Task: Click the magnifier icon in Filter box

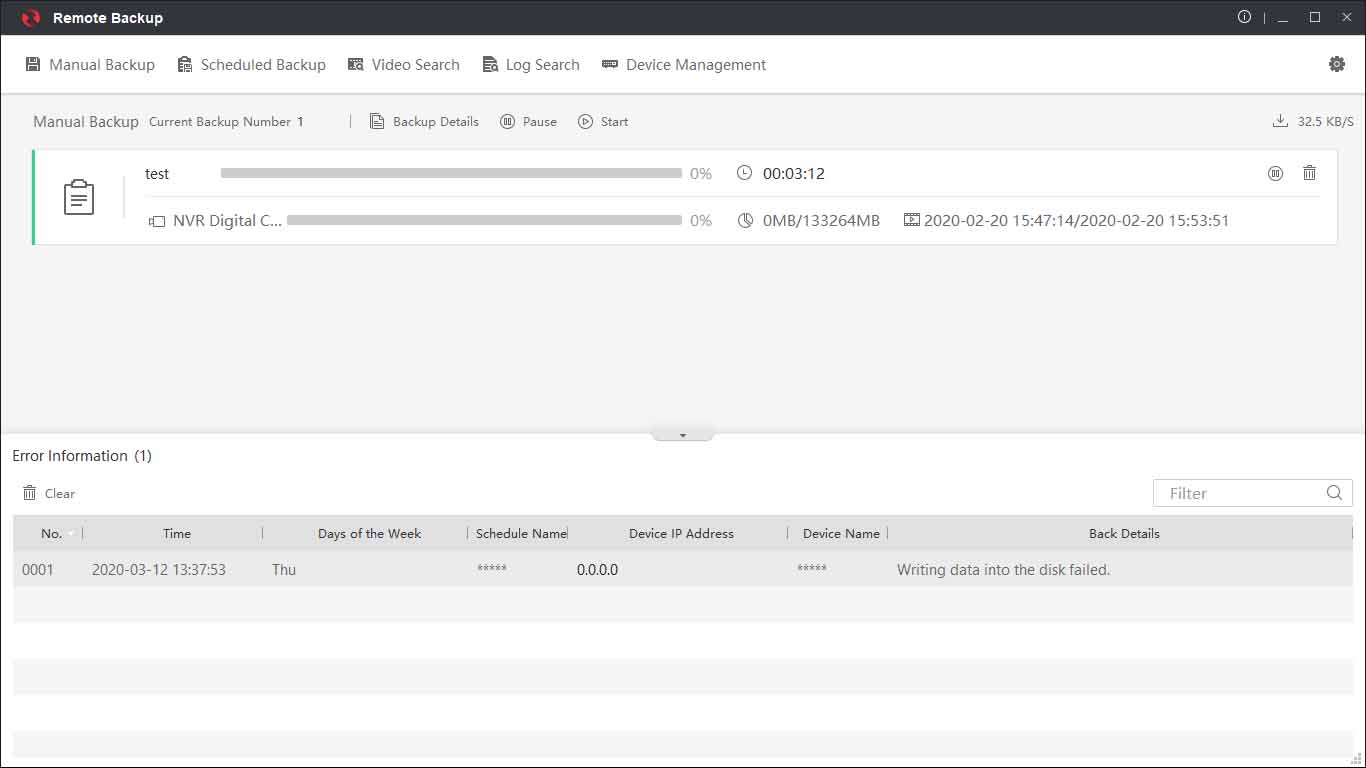Action: tap(1334, 493)
